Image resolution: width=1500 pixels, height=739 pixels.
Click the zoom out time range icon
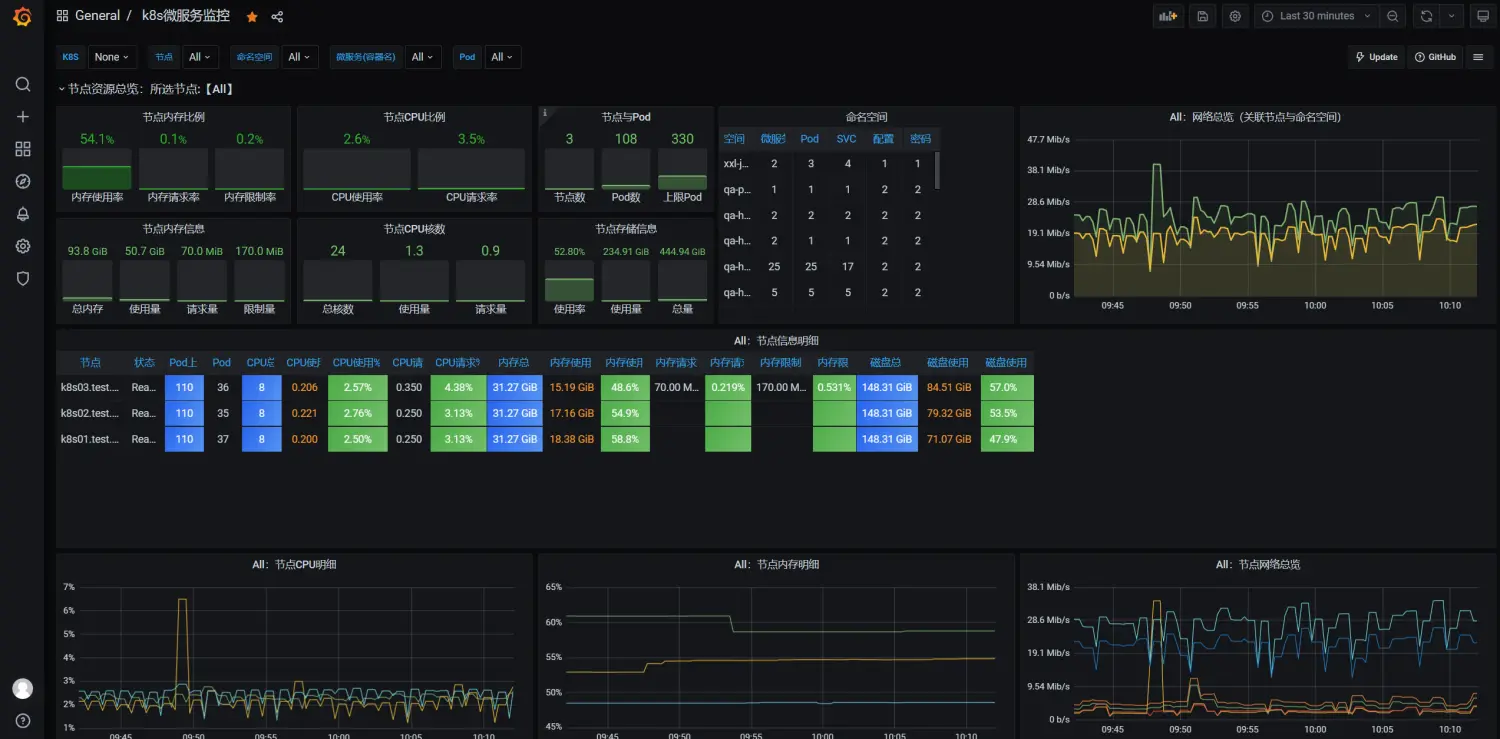point(1392,16)
